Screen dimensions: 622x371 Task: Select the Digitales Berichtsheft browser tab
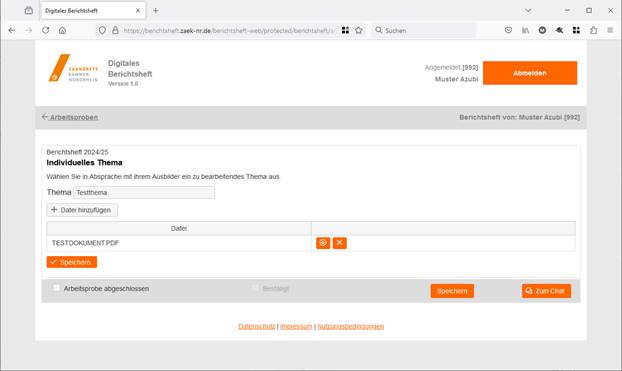[93, 11]
